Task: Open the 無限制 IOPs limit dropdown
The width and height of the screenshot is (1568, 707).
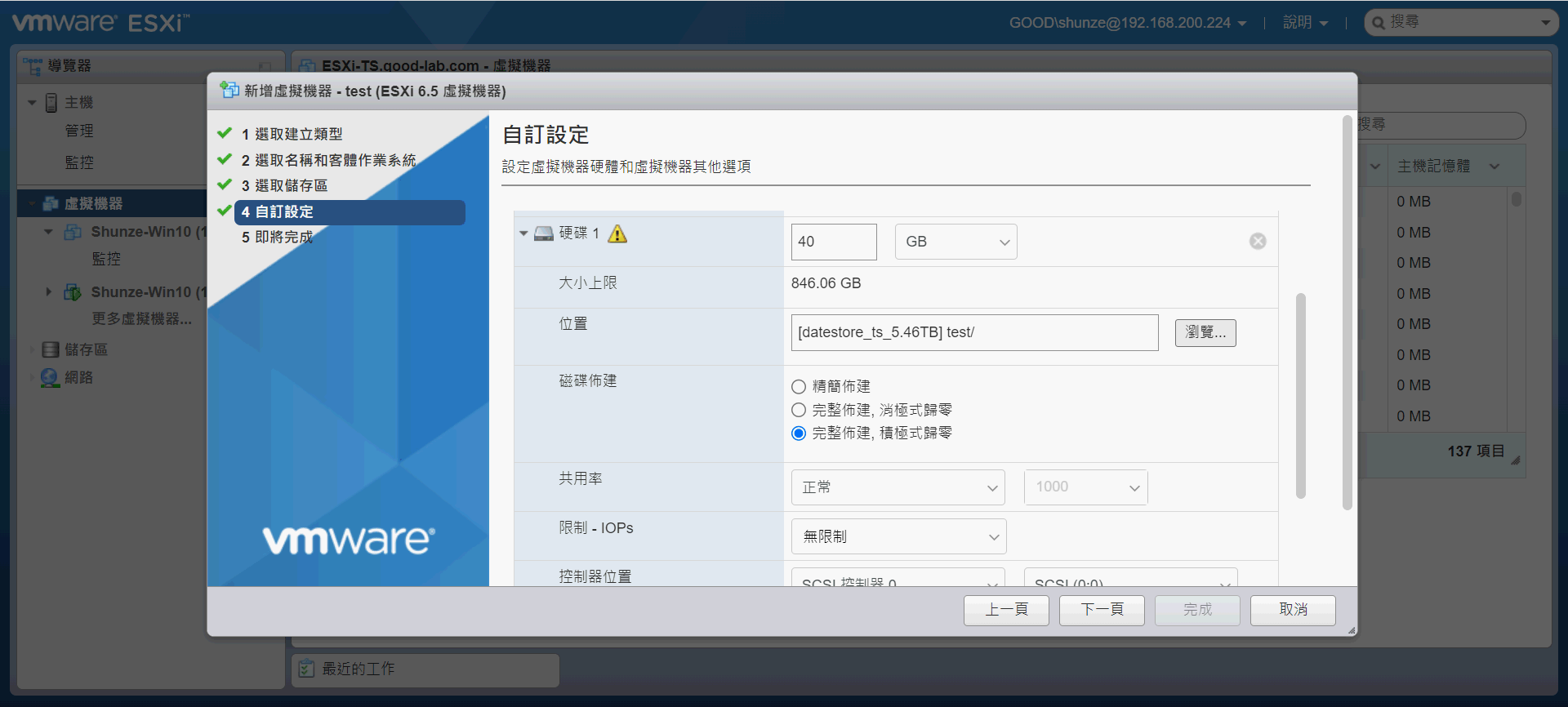Action: point(898,536)
